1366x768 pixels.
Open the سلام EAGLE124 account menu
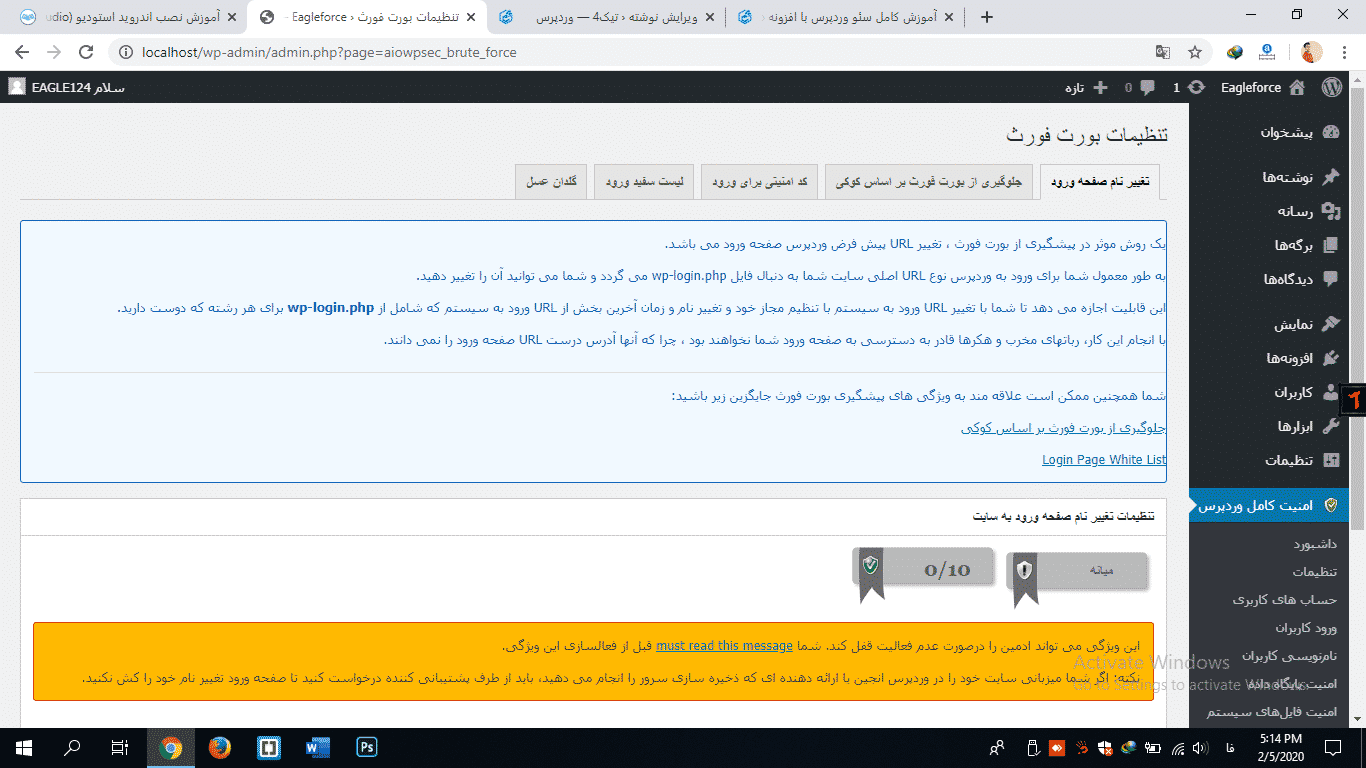point(66,87)
